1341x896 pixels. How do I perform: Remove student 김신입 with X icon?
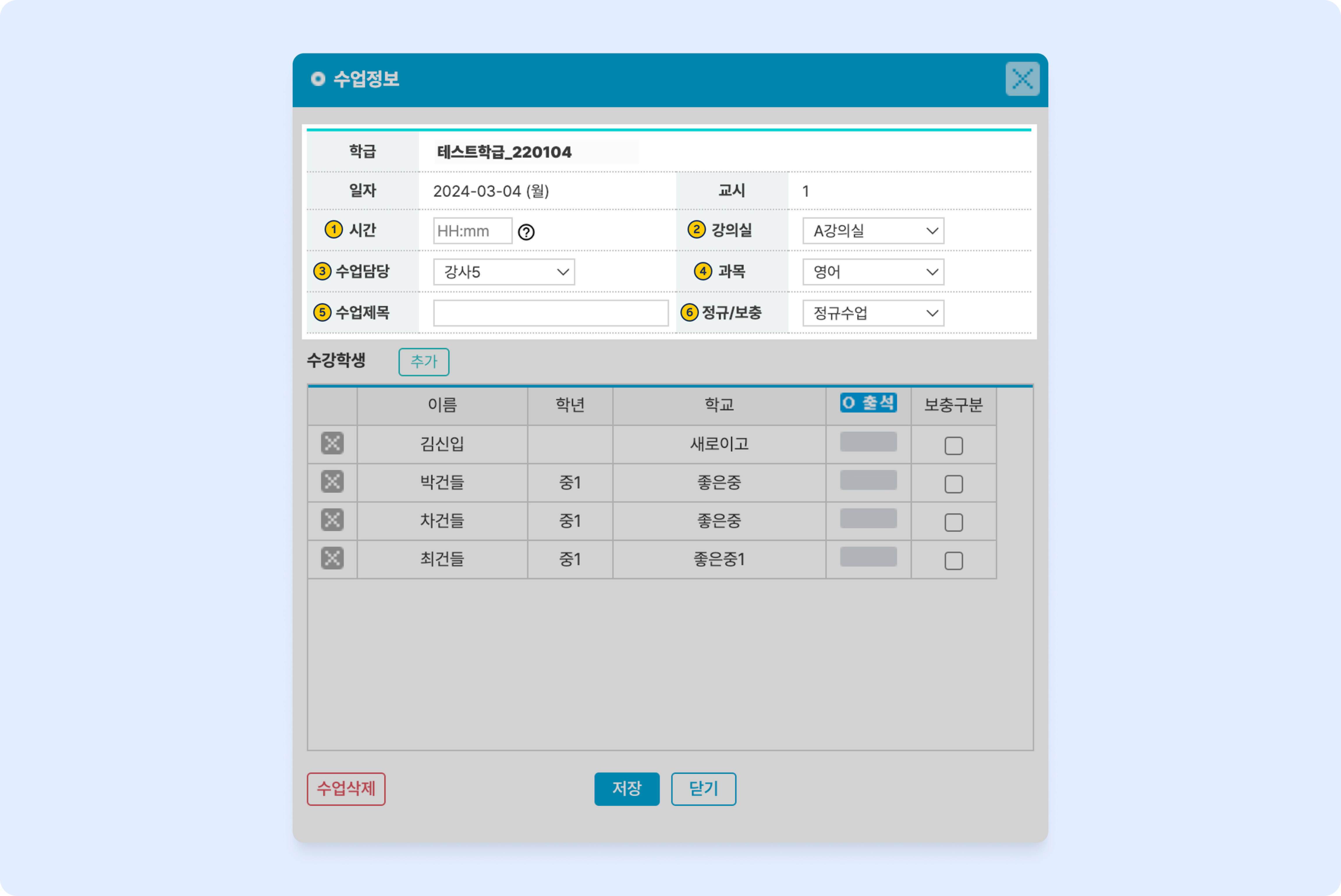(x=332, y=443)
